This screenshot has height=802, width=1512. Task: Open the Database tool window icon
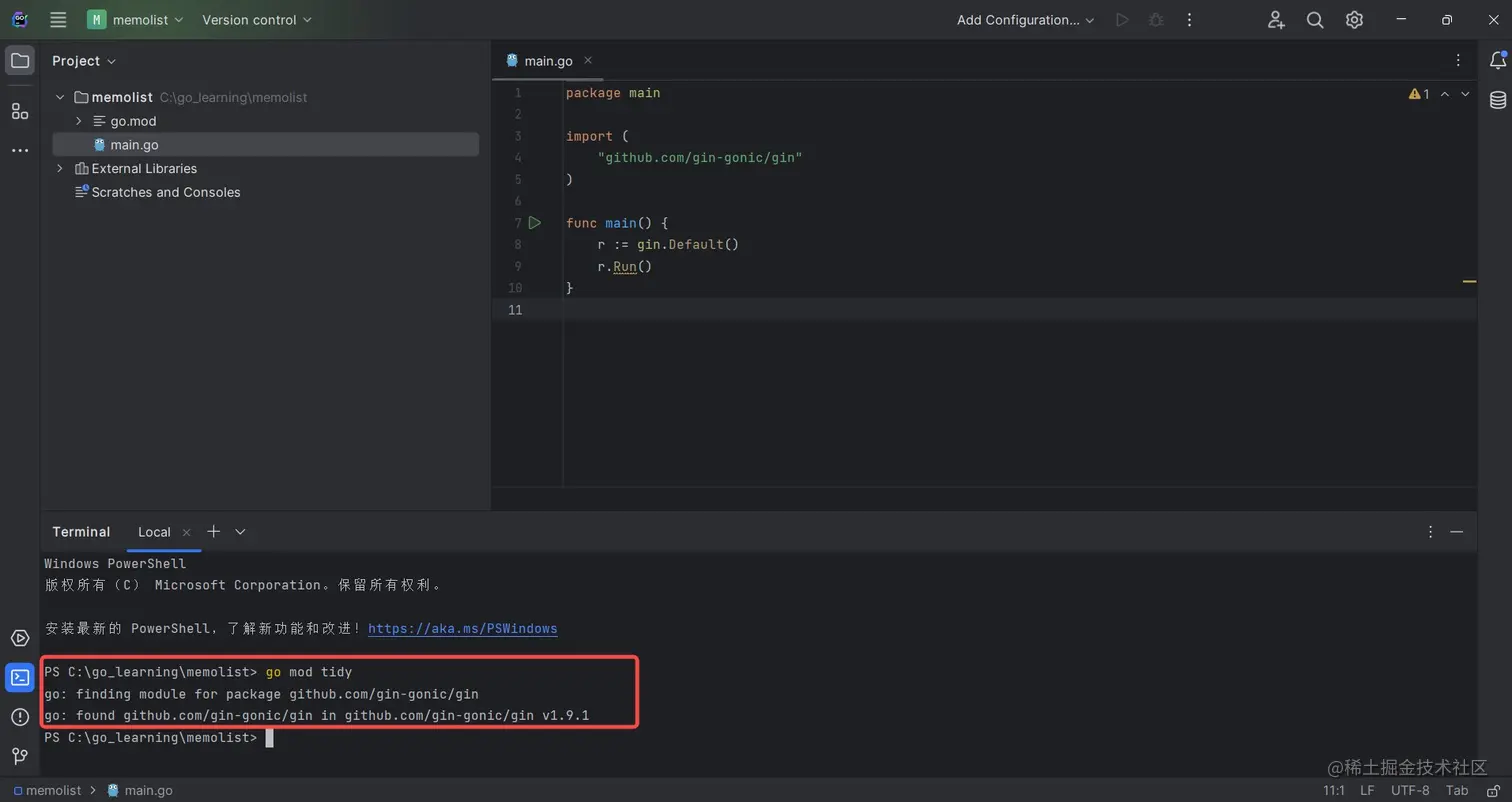tap(1497, 100)
